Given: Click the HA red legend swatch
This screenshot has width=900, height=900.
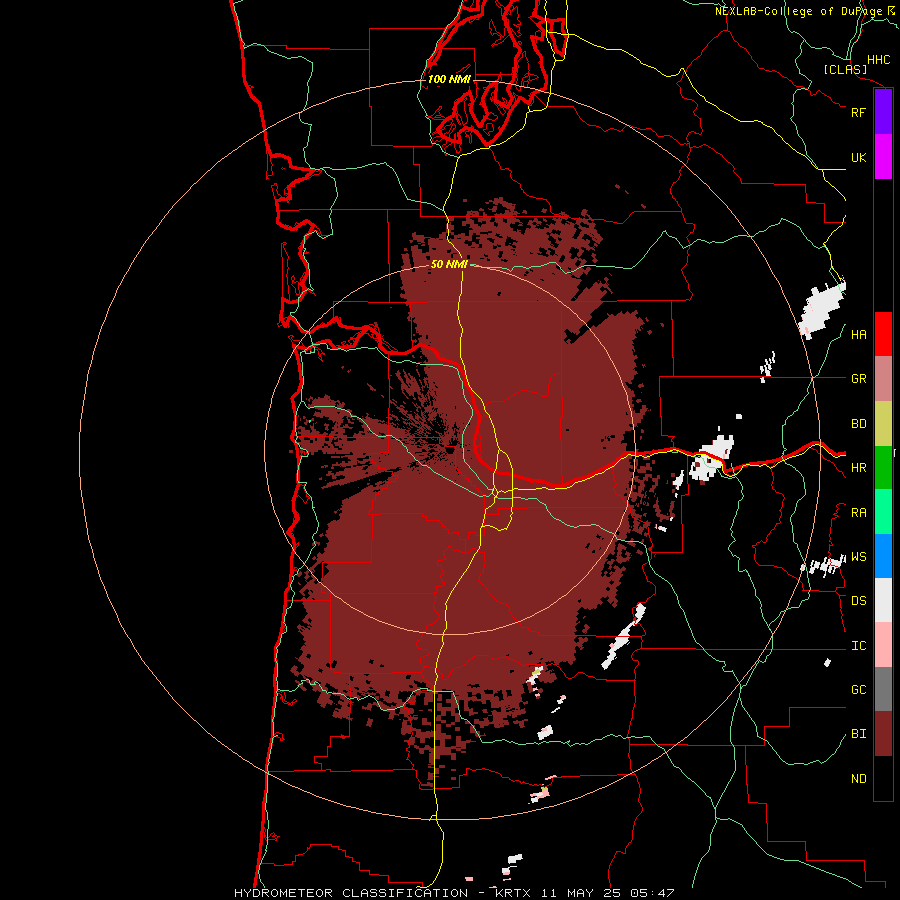Looking at the screenshot, I should pyautogui.click(x=883, y=334).
